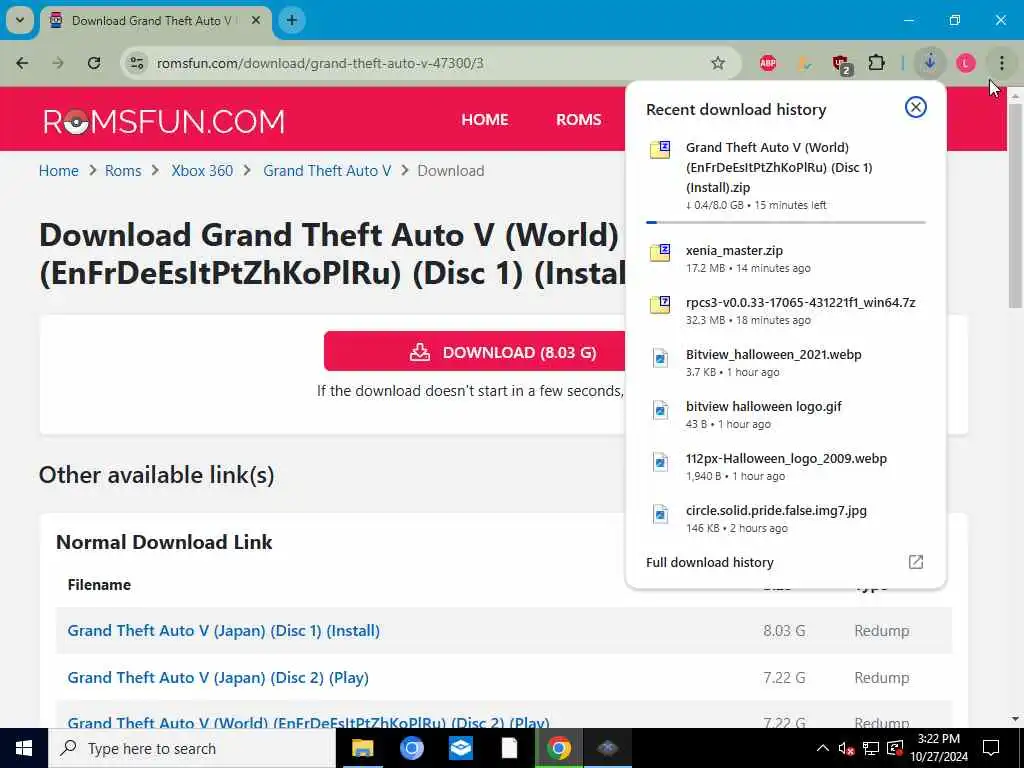Open the blue circular Chromium taskbar icon
The height and width of the screenshot is (768, 1024).
tap(411, 748)
